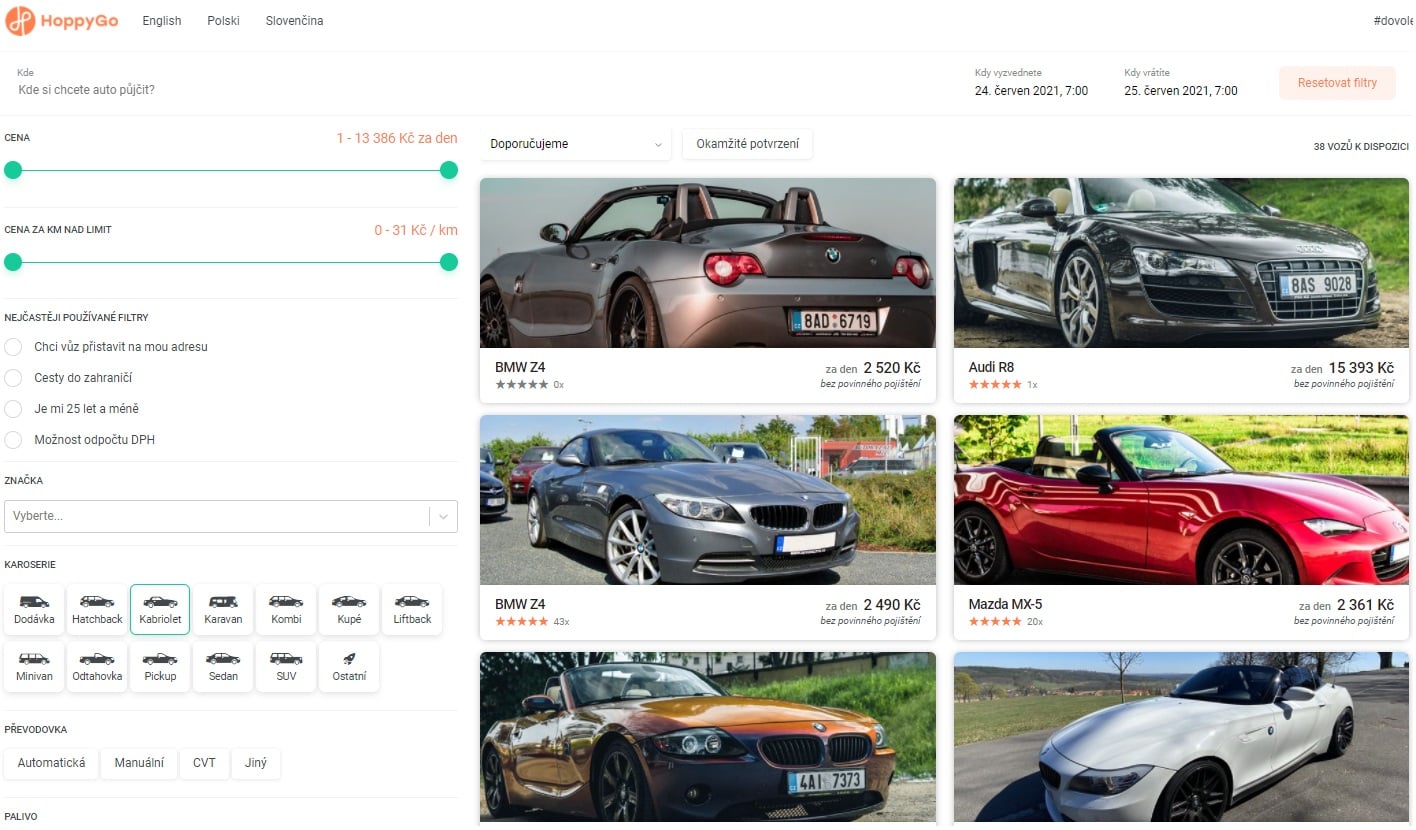Open the Audi R8 car photo
1416x830 pixels.
point(1181,263)
